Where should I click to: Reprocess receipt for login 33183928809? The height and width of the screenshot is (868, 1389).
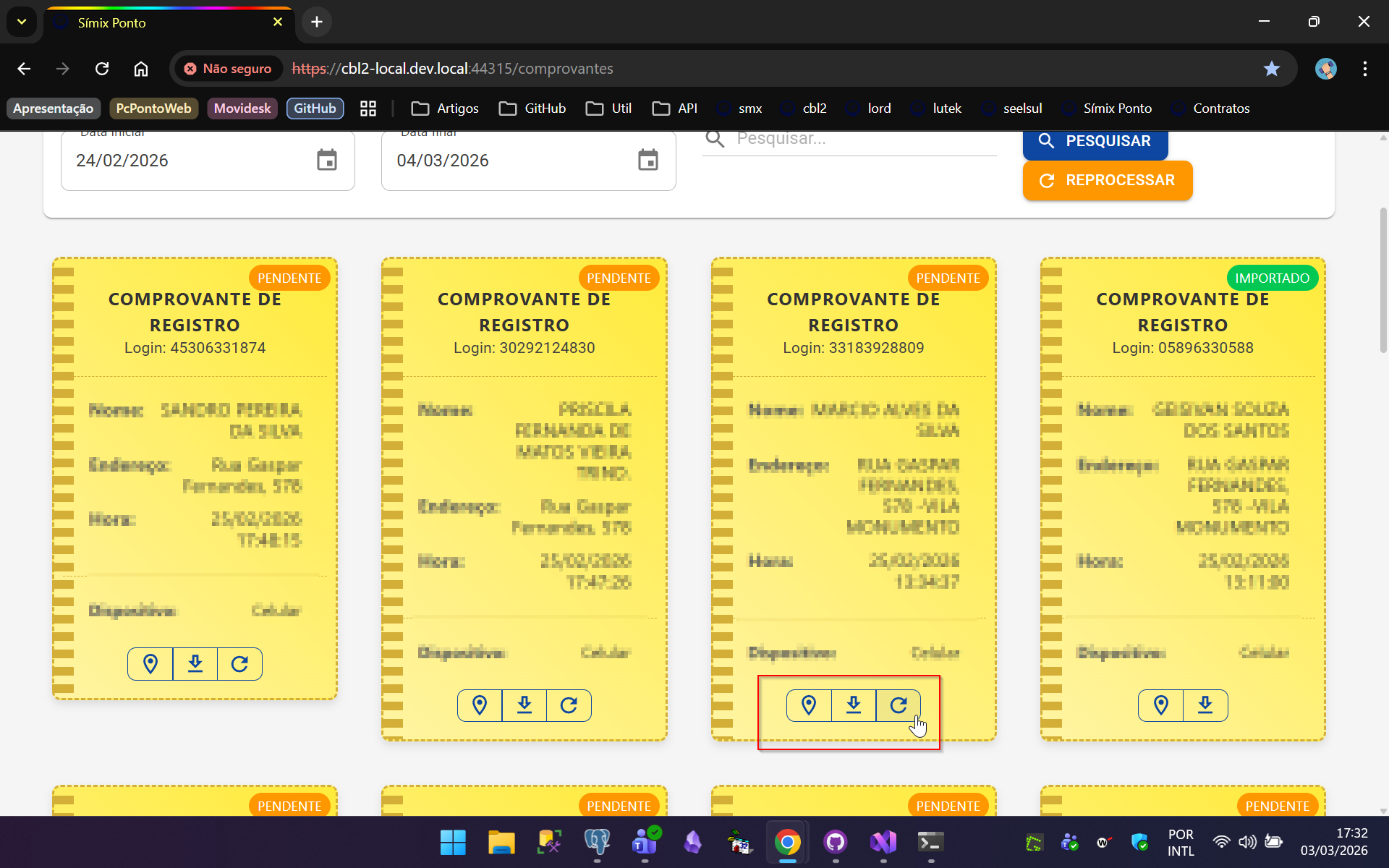click(x=899, y=705)
